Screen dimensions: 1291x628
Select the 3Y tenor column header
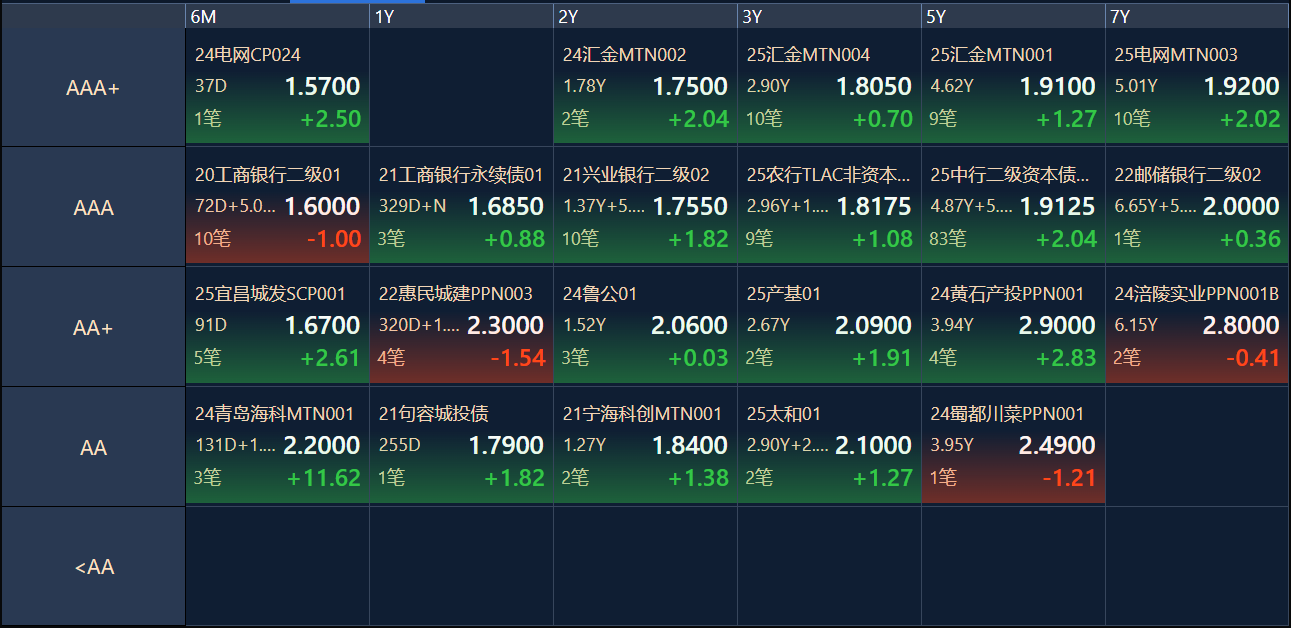point(829,16)
